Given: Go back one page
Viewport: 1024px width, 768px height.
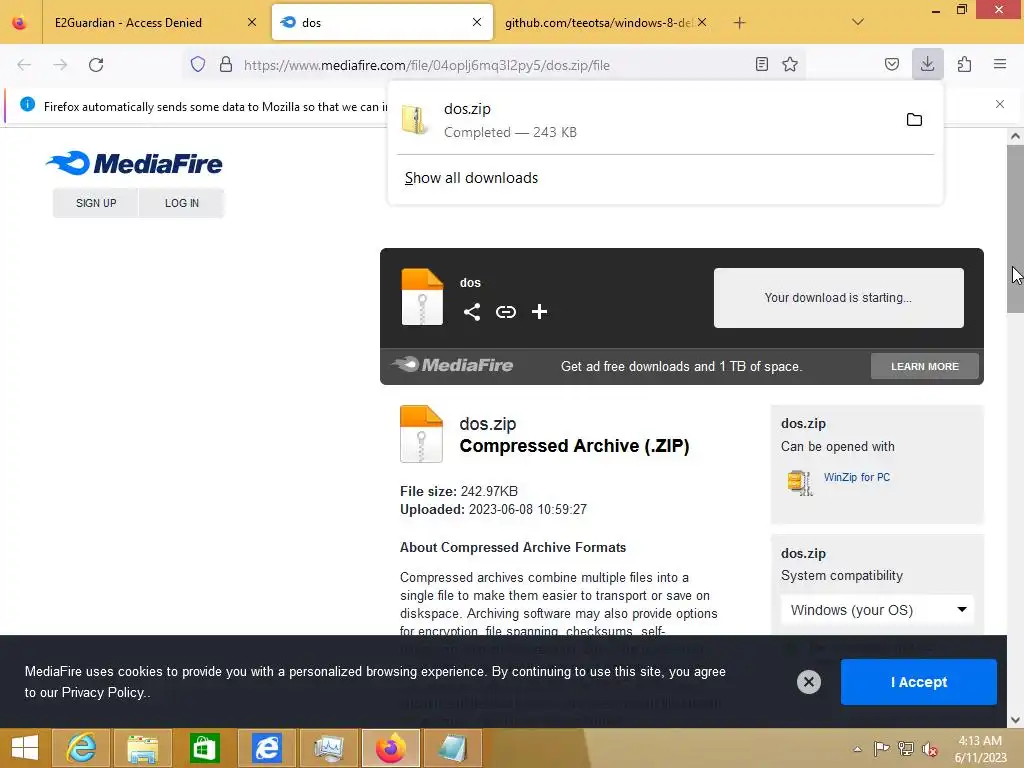Looking at the screenshot, I should tap(24, 65).
